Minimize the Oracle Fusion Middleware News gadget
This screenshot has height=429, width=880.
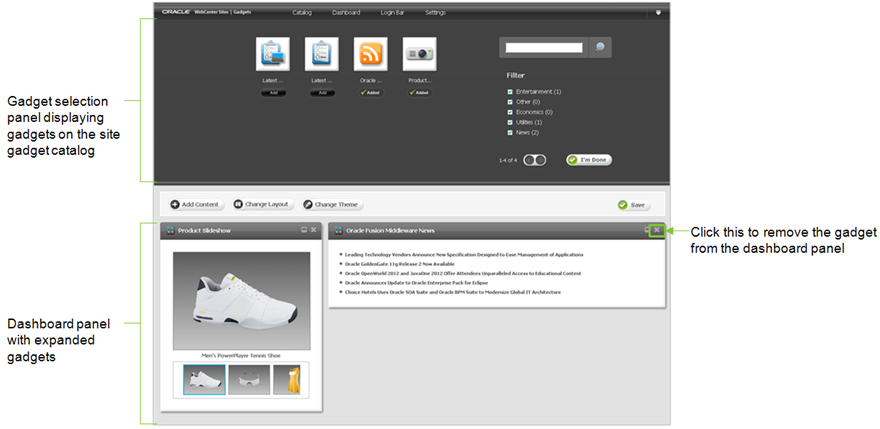coord(647,230)
